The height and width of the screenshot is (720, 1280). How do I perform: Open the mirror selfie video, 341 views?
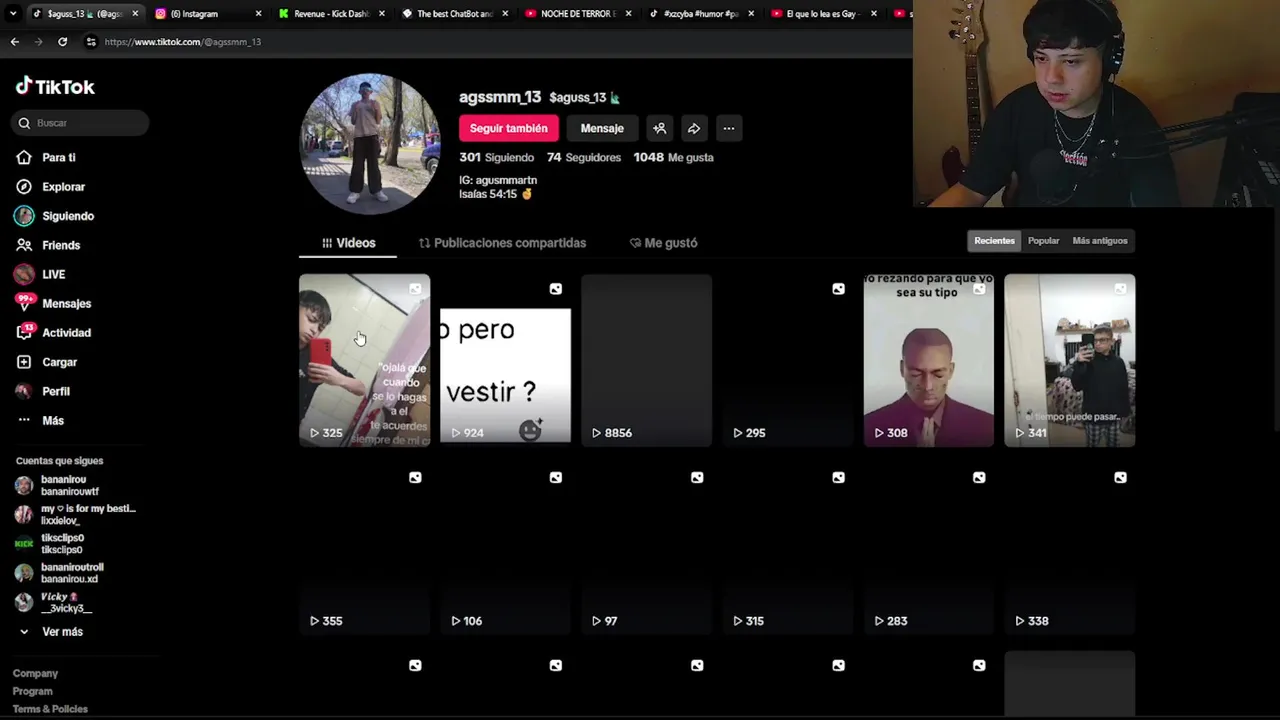point(1070,360)
